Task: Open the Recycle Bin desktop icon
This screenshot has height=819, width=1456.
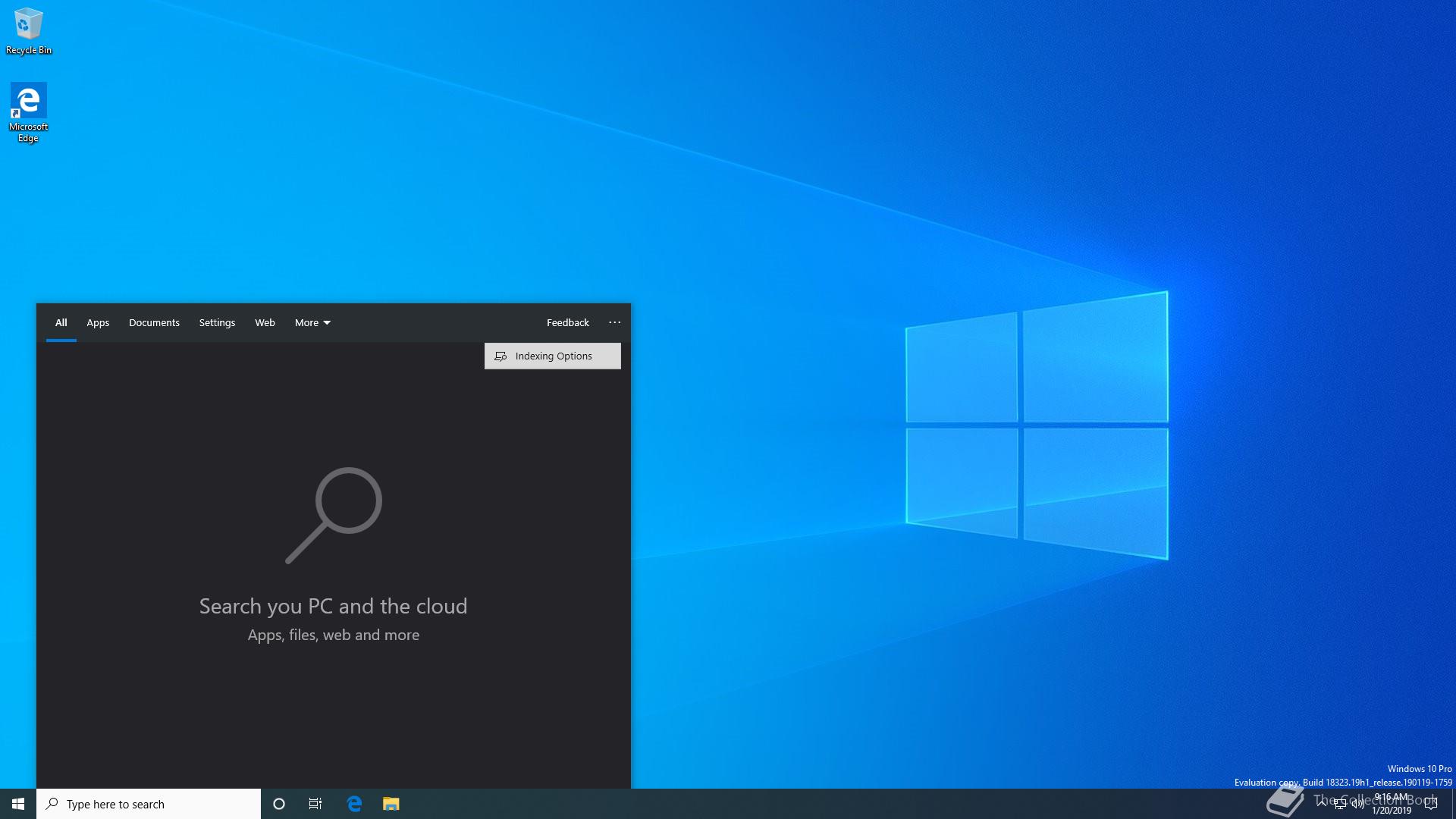Action: pos(28,31)
